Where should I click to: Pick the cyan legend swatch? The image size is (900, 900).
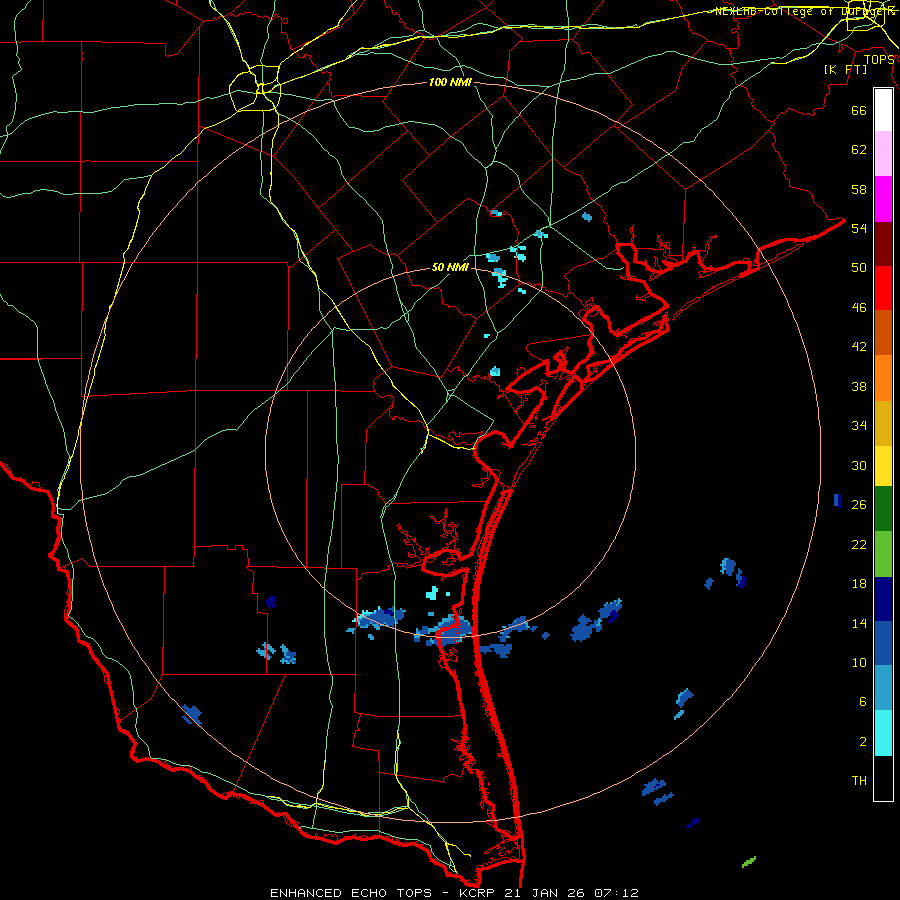coord(883,733)
